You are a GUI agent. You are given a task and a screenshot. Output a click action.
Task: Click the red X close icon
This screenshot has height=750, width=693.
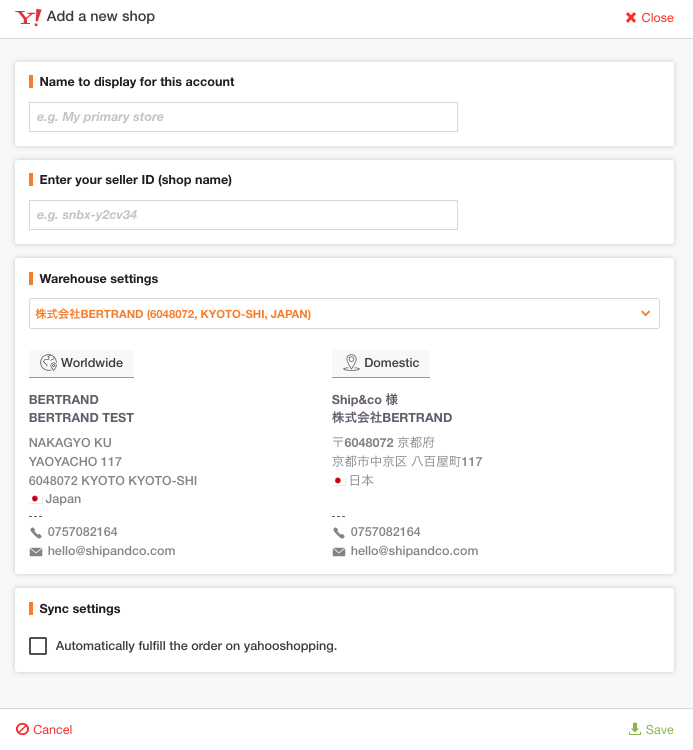coord(631,18)
